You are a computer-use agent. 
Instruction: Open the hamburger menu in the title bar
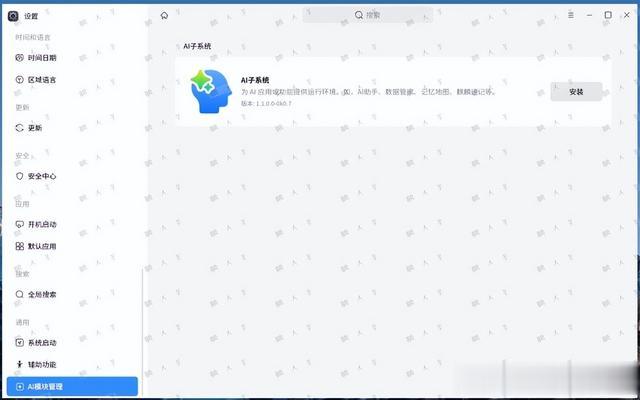click(x=571, y=15)
